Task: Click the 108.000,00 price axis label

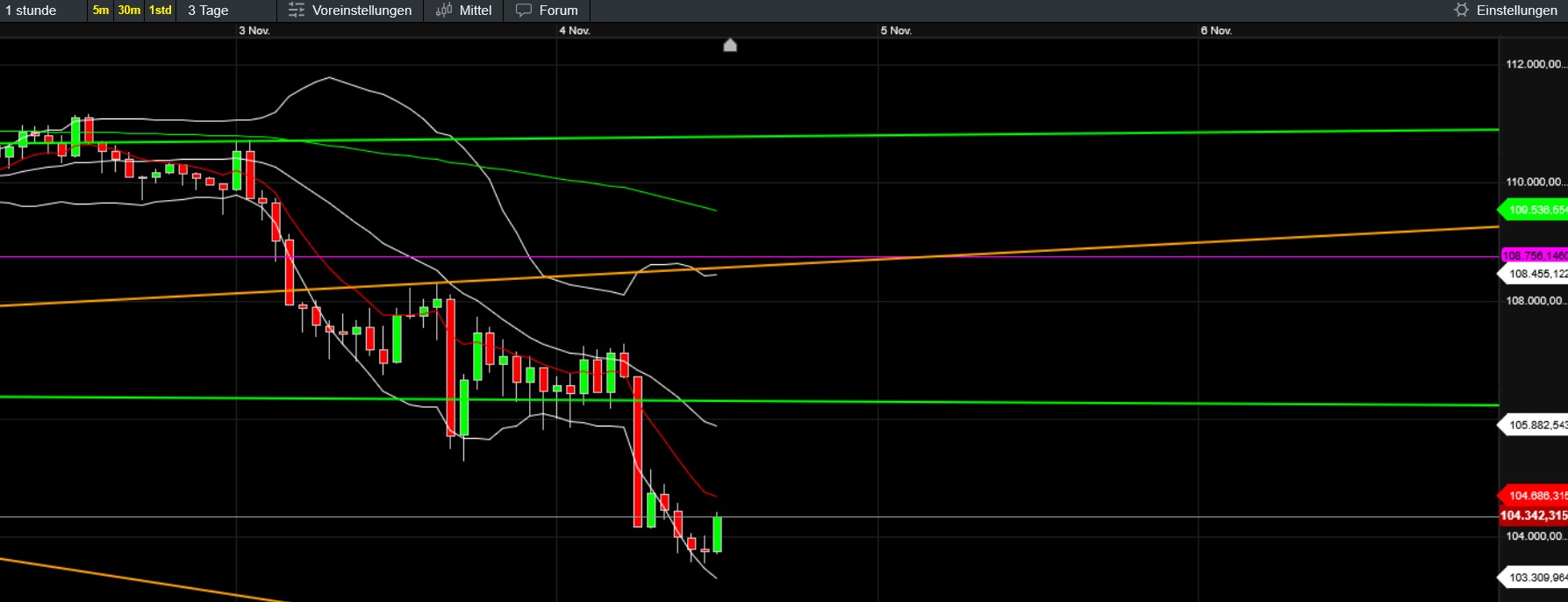Action: click(x=1536, y=300)
